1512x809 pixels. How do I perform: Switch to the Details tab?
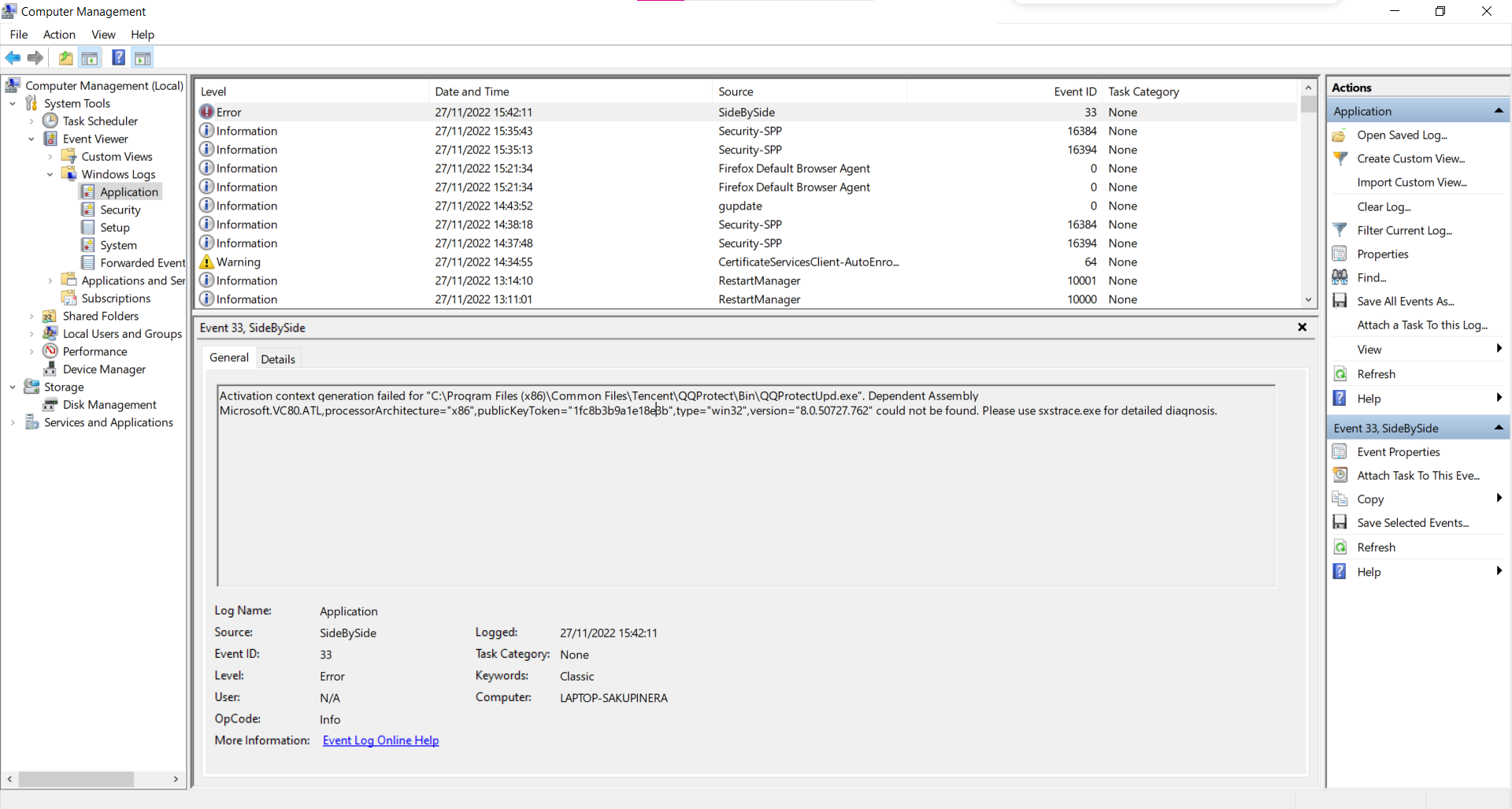point(278,358)
